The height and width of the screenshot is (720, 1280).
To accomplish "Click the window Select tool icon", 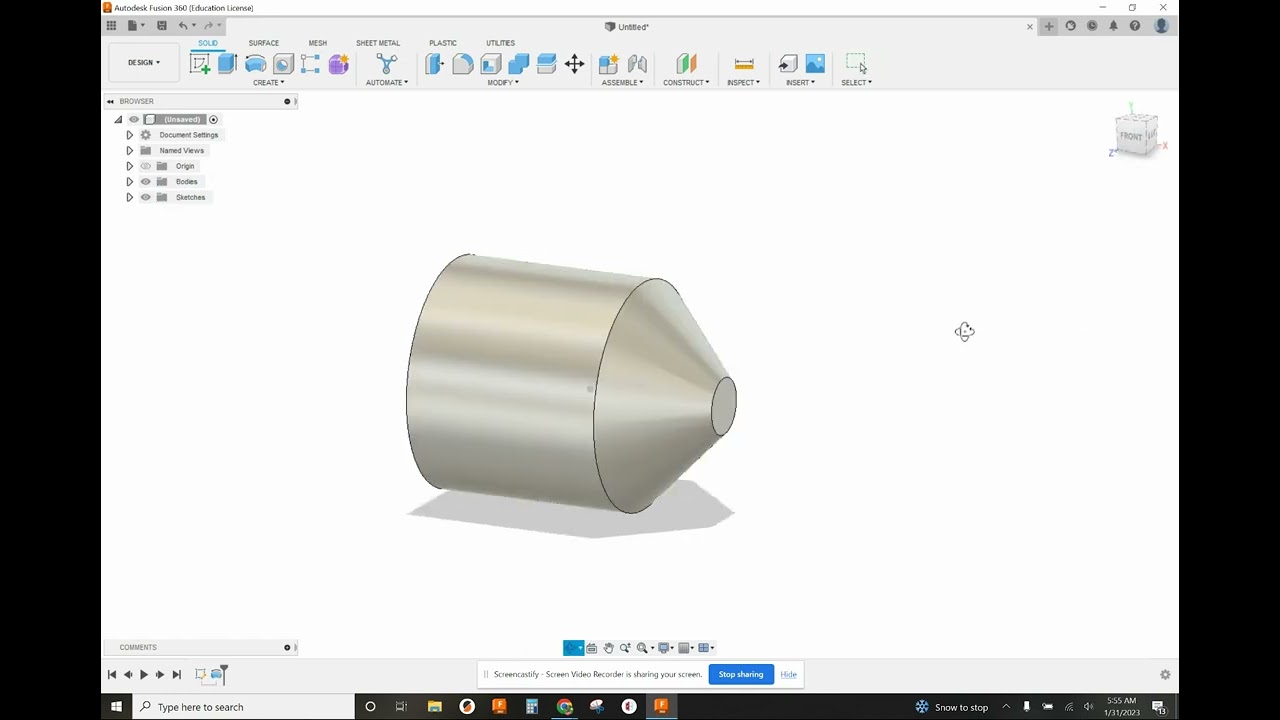I will (856, 64).
